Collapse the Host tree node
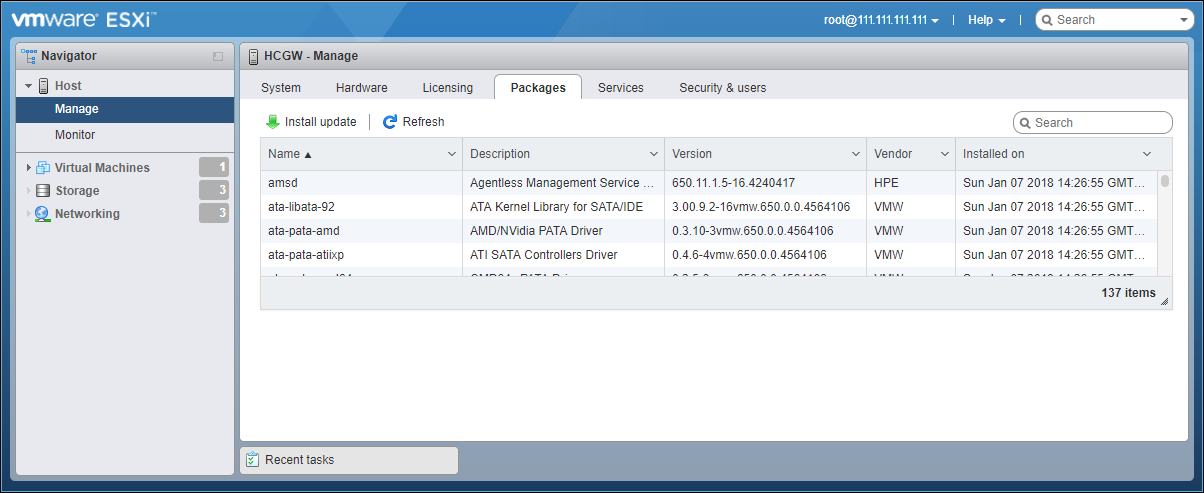1204x493 pixels. coord(29,86)
